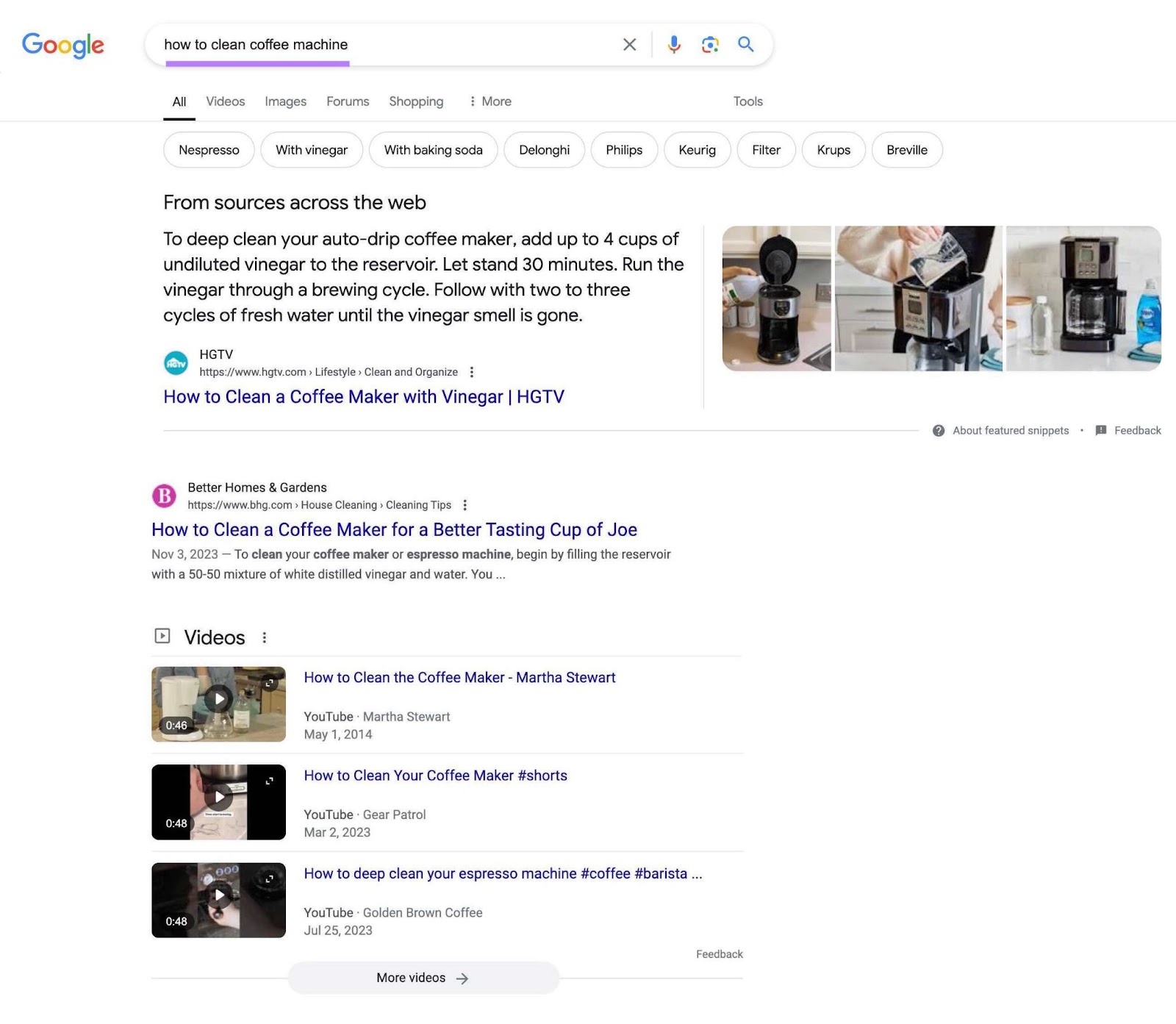This screenshot has height=1024, width=1176.
Task: Expand more videos with the More videos button
Action: (x=423, y=978)
